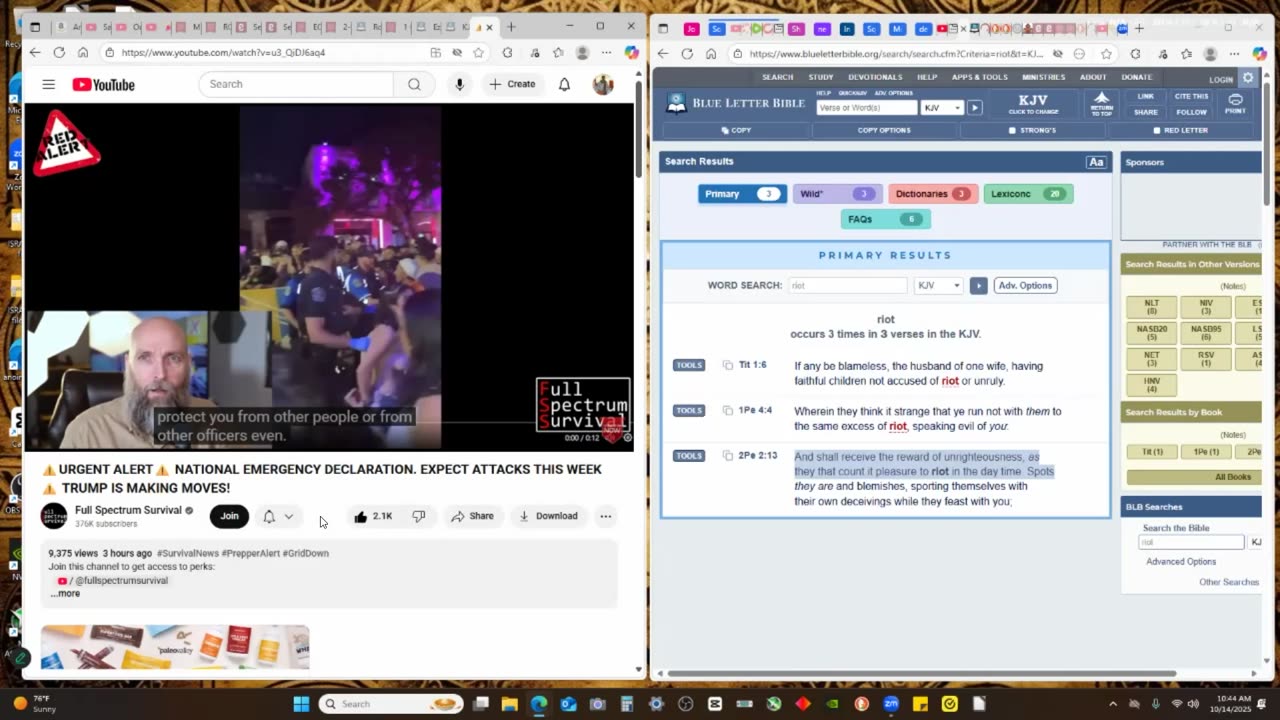Screen dimensions: 1280x720
Task: Open Adv. Options button
Action: [x=1025, y=285]
